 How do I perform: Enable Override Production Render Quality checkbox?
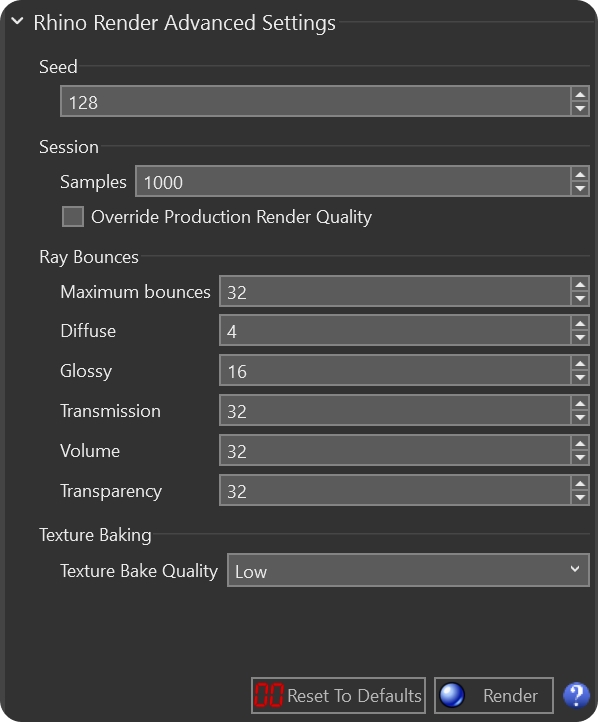[73, 216]
